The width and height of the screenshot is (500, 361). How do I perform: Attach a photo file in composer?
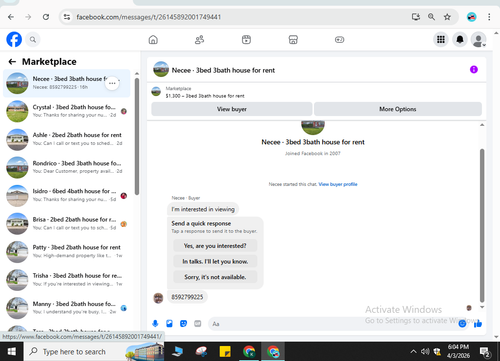(169, 323)
